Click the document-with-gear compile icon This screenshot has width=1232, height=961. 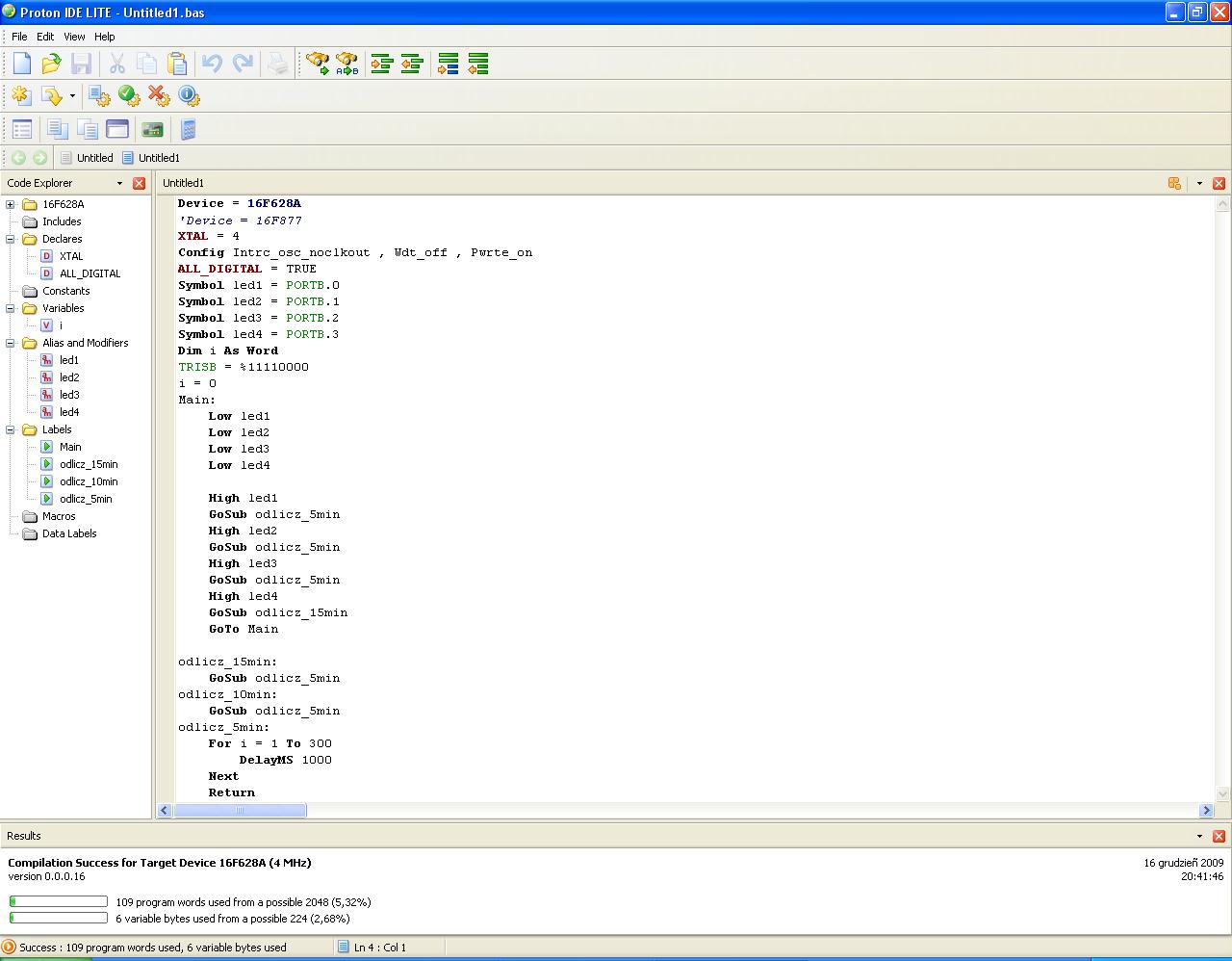pos(98,95)
